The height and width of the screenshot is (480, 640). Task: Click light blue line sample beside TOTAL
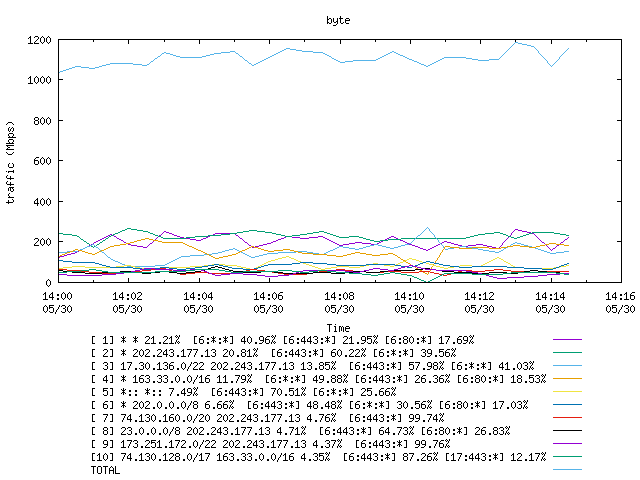tap(567, 470)
